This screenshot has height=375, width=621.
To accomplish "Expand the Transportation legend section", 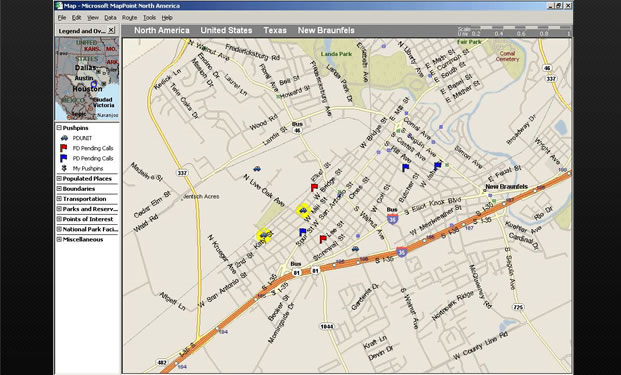I will click(59, 199).
